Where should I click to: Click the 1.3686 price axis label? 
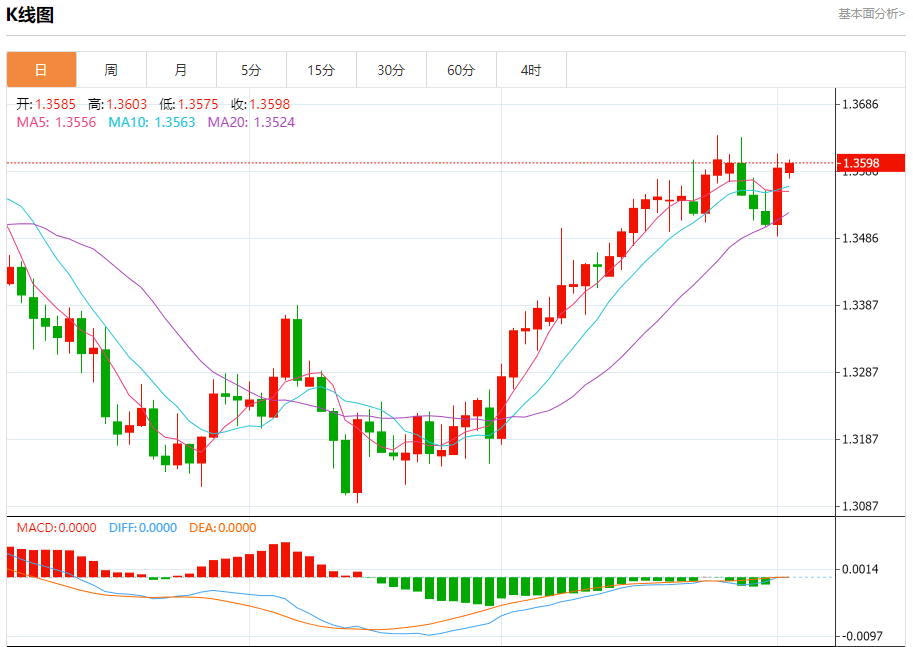coord(860,105)
